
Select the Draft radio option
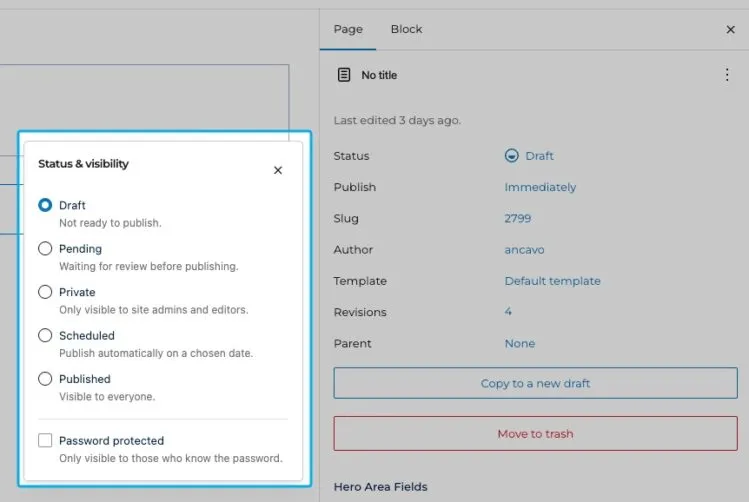pyautogui.click(x=45, y=205)
